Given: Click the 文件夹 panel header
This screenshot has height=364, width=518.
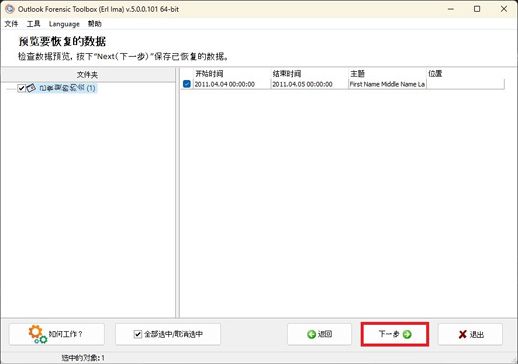Looking at the screenshot, I should pyautogui.click(x=88, y=75).
